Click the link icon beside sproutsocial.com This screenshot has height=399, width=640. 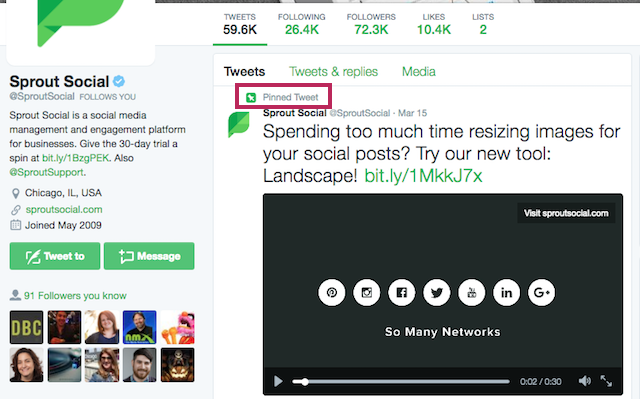point(16,210)
